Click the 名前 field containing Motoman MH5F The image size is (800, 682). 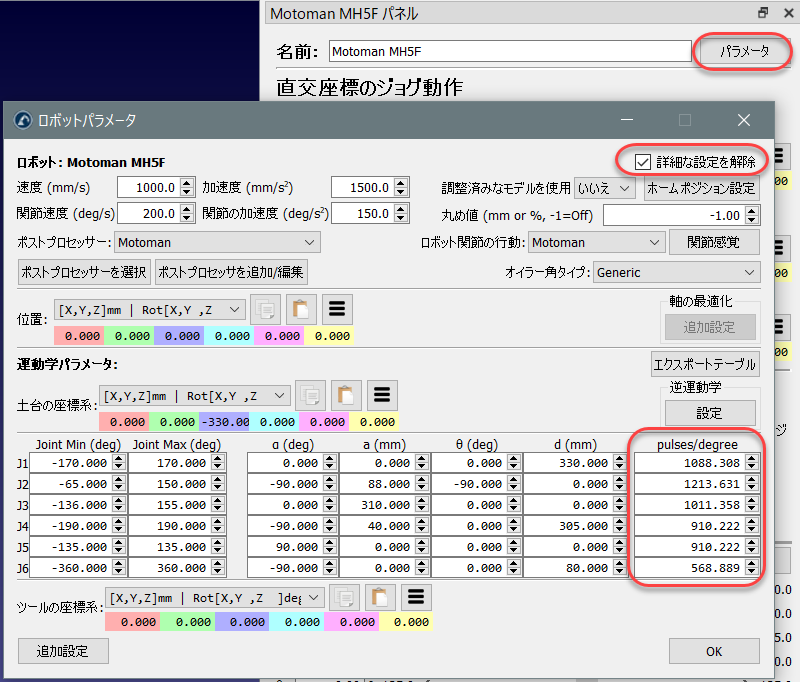(510, 51)
